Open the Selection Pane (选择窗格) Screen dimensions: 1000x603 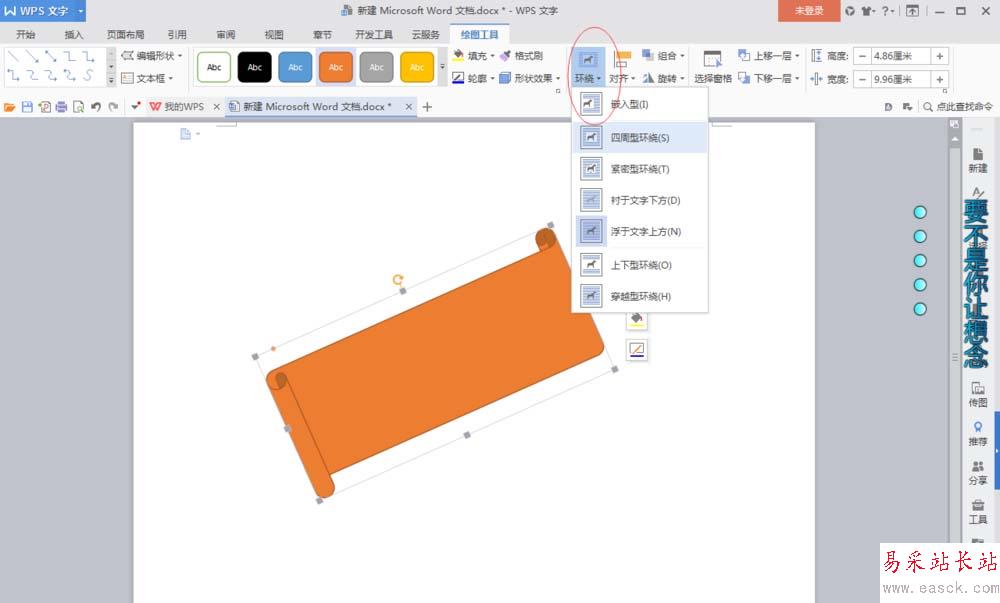(712, 67)
